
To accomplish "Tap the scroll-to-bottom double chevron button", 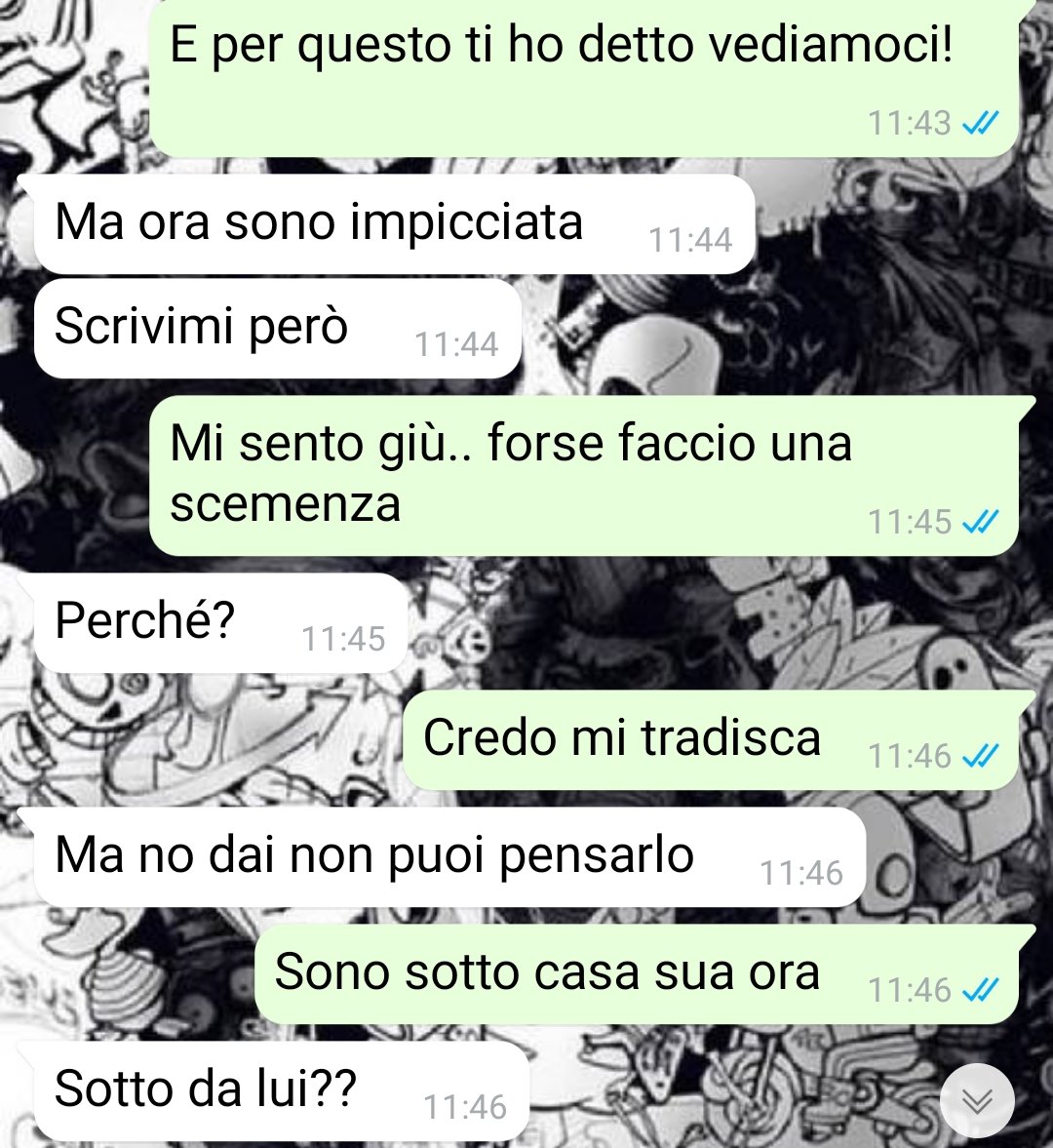I will tap(977, 1099).
